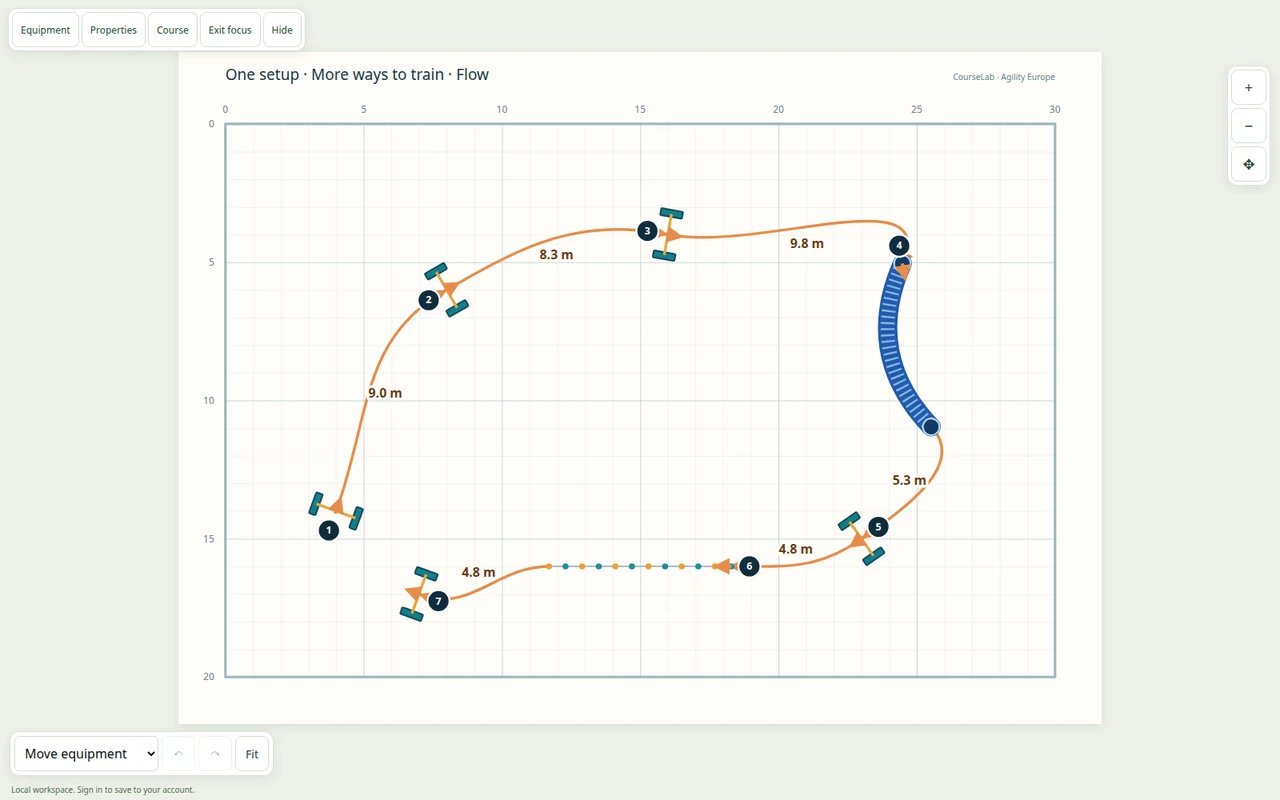Click the Hide button

point(282,30)
